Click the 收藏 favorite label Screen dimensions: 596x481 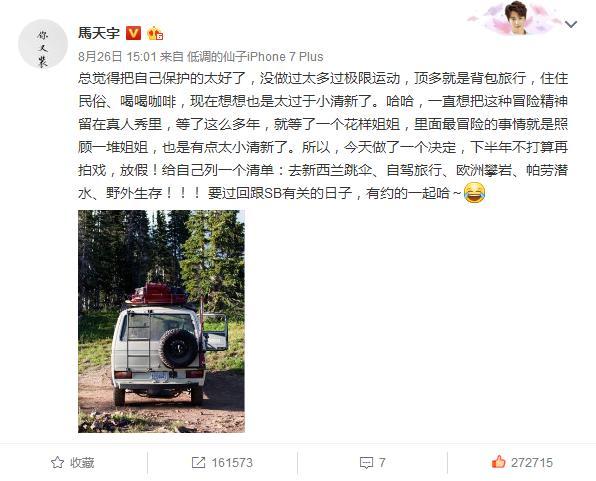pyautogui.click(x=82, y=463)
